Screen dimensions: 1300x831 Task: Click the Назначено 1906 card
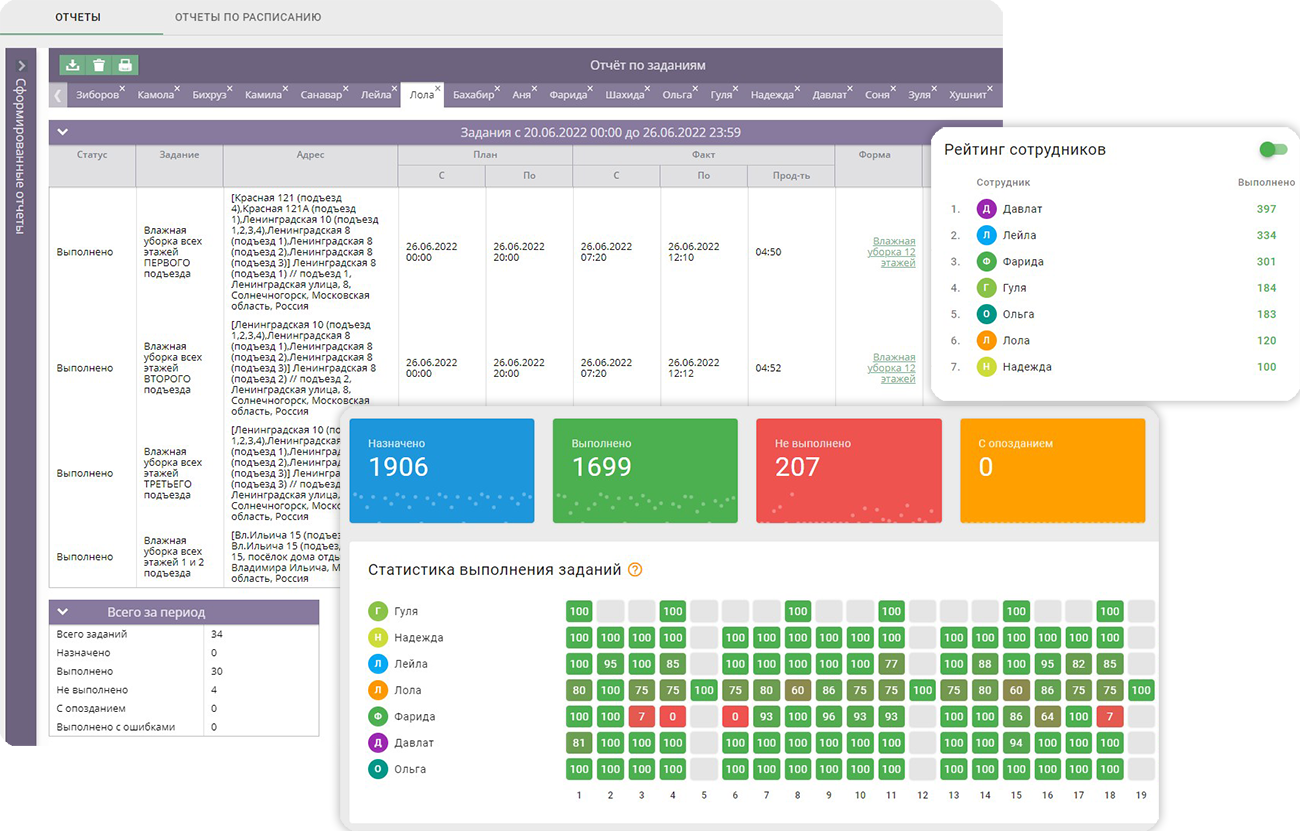point(442,470)
